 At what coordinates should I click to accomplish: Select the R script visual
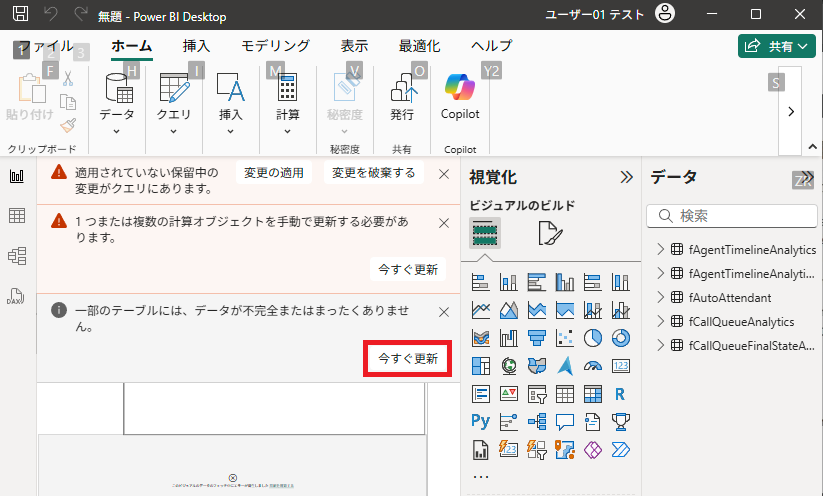pos(620,394)
